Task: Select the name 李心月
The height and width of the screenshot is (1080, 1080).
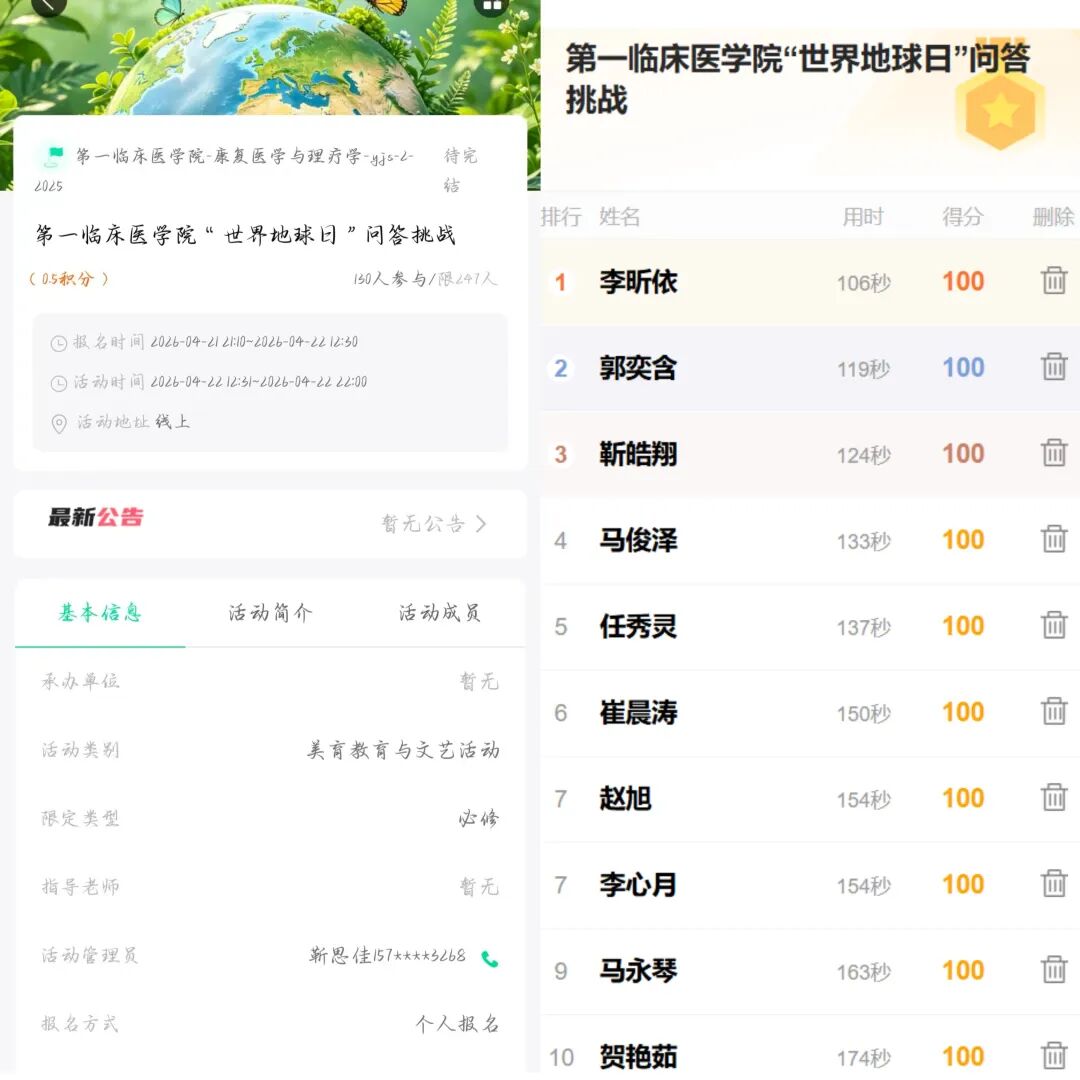Action: coord(638,884)
